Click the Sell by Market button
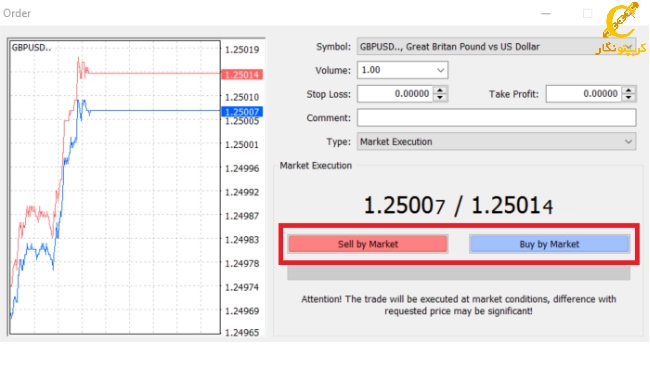650x365 pixels. pyautogui.click(x=368, y=244)
